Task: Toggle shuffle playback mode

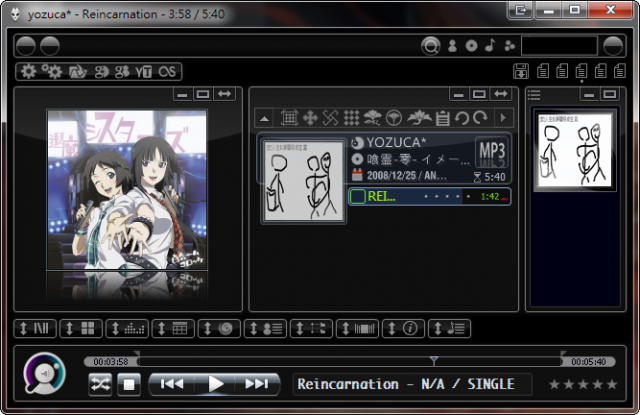Action: 100,384
